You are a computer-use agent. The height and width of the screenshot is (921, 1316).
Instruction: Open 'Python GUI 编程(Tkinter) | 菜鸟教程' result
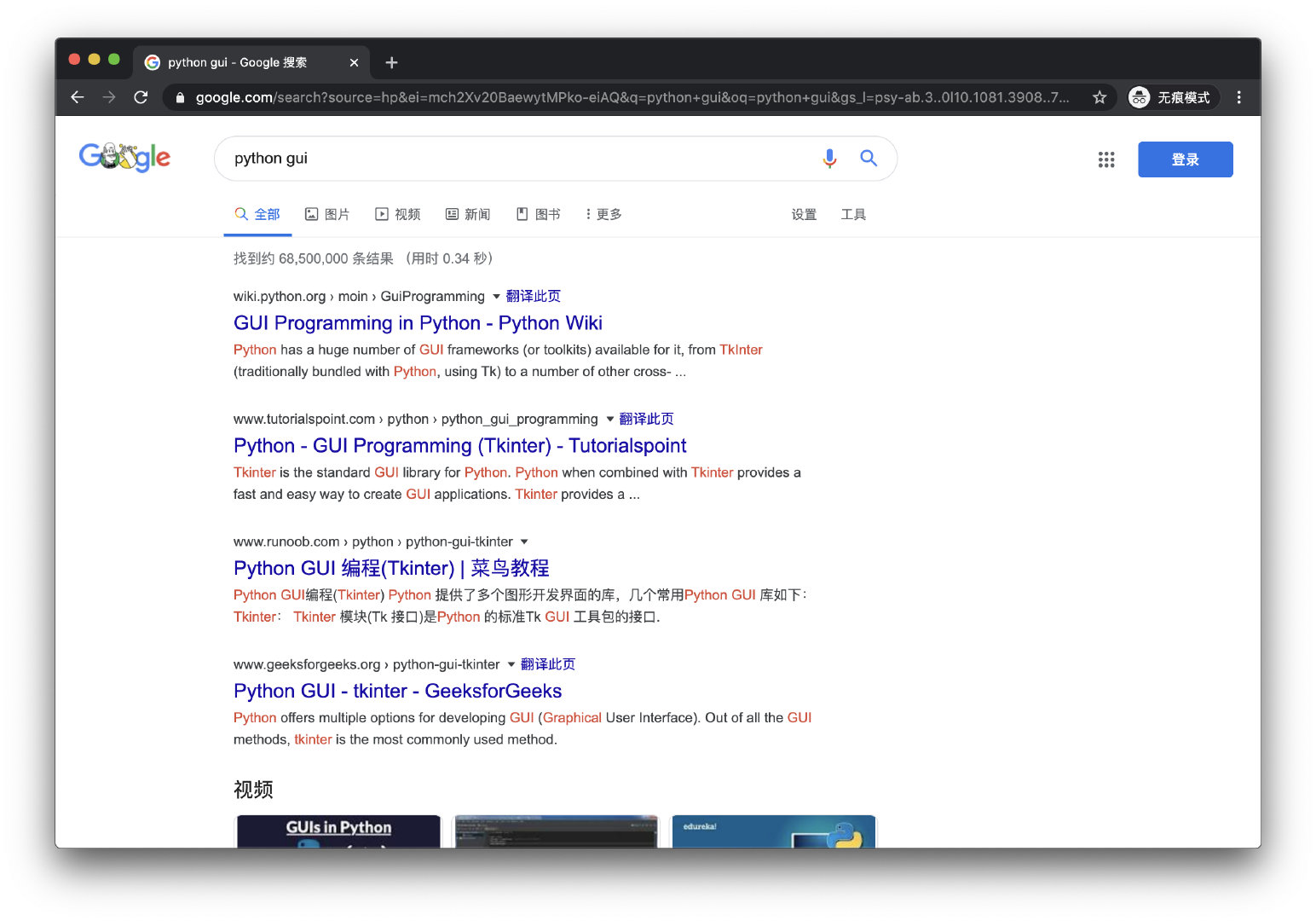tap(391, 568)
